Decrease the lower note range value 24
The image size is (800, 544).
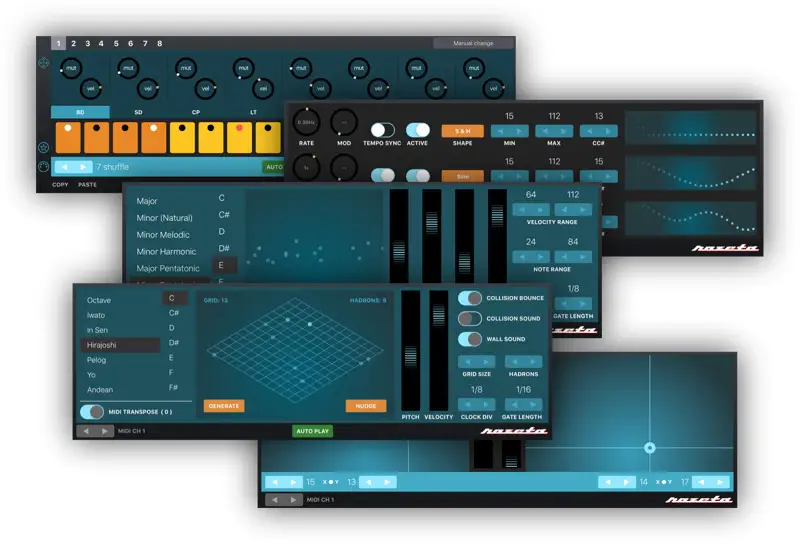(522, 257)
